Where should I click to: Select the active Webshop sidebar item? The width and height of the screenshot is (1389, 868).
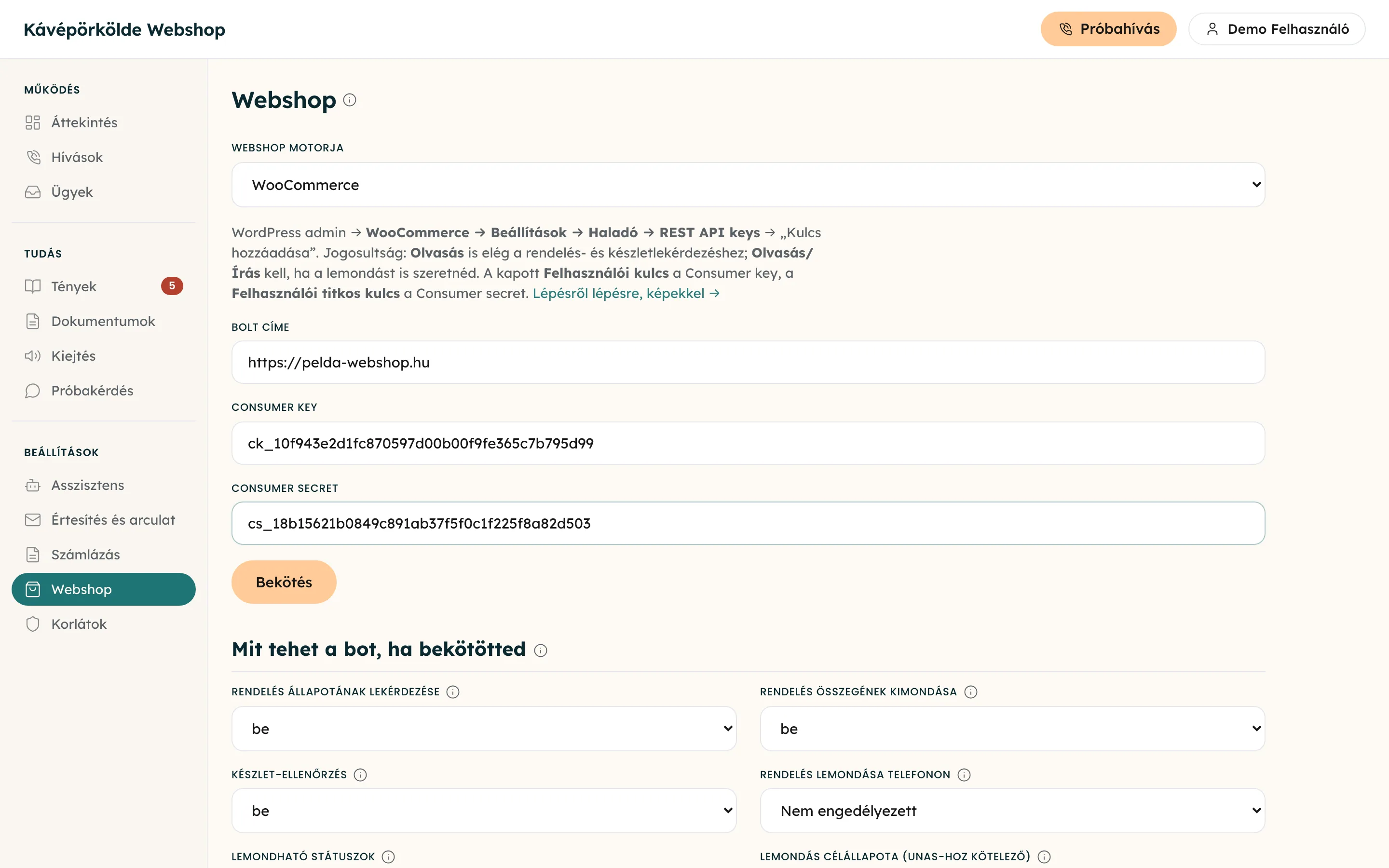tap(103, 589)
